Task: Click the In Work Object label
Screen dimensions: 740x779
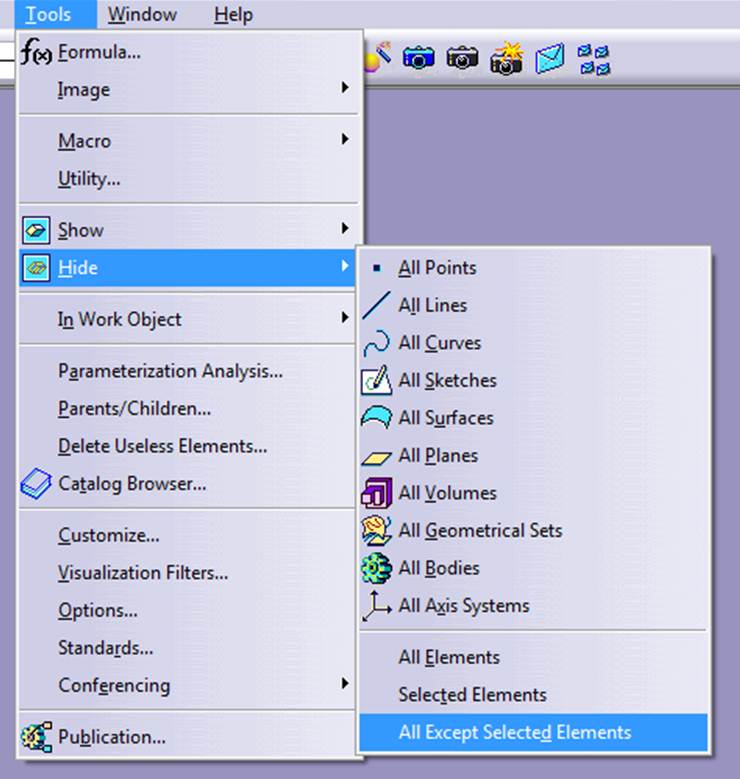Action: tap(120, 319)
